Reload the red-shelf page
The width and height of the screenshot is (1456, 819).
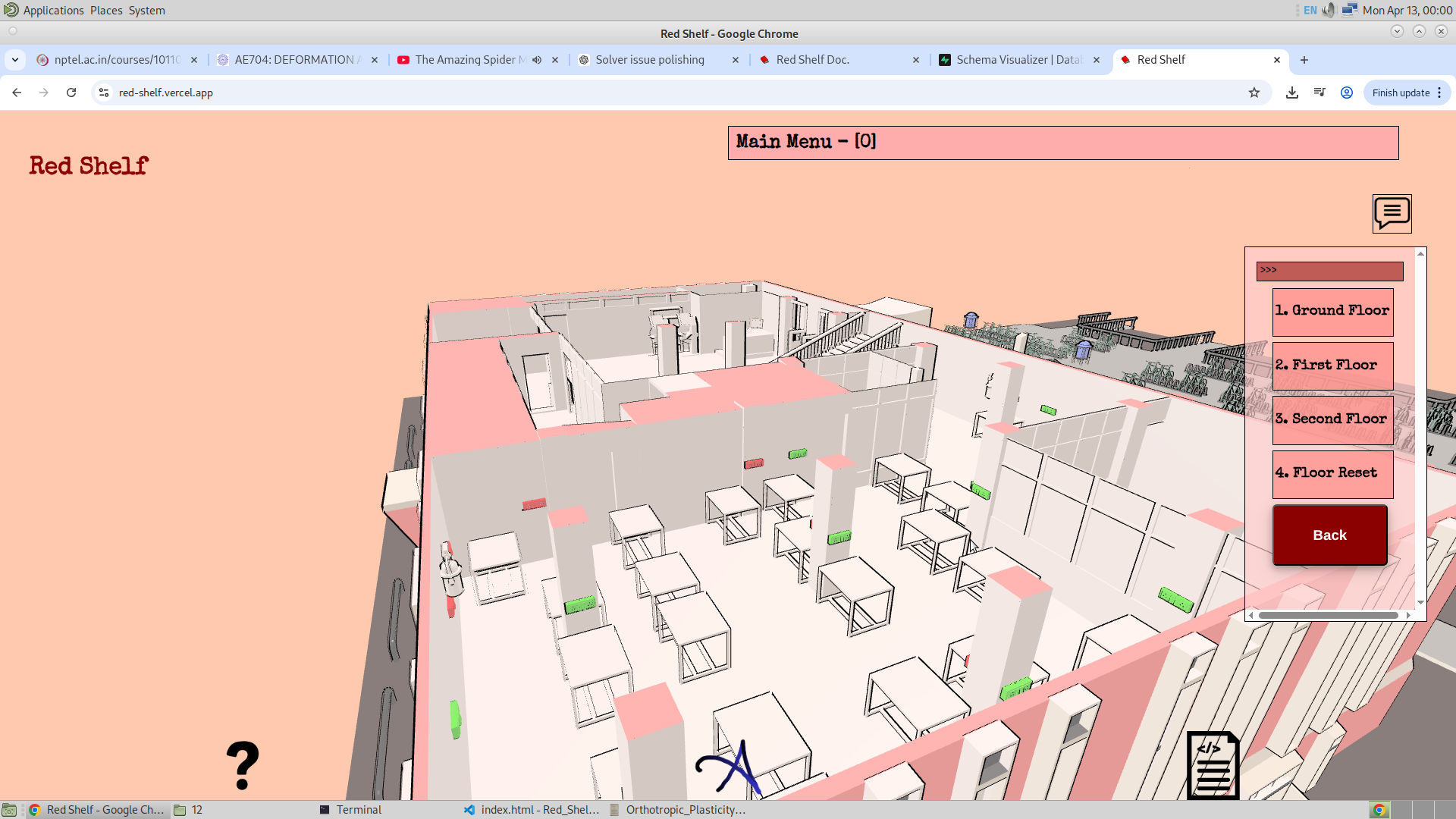[71, 93]
